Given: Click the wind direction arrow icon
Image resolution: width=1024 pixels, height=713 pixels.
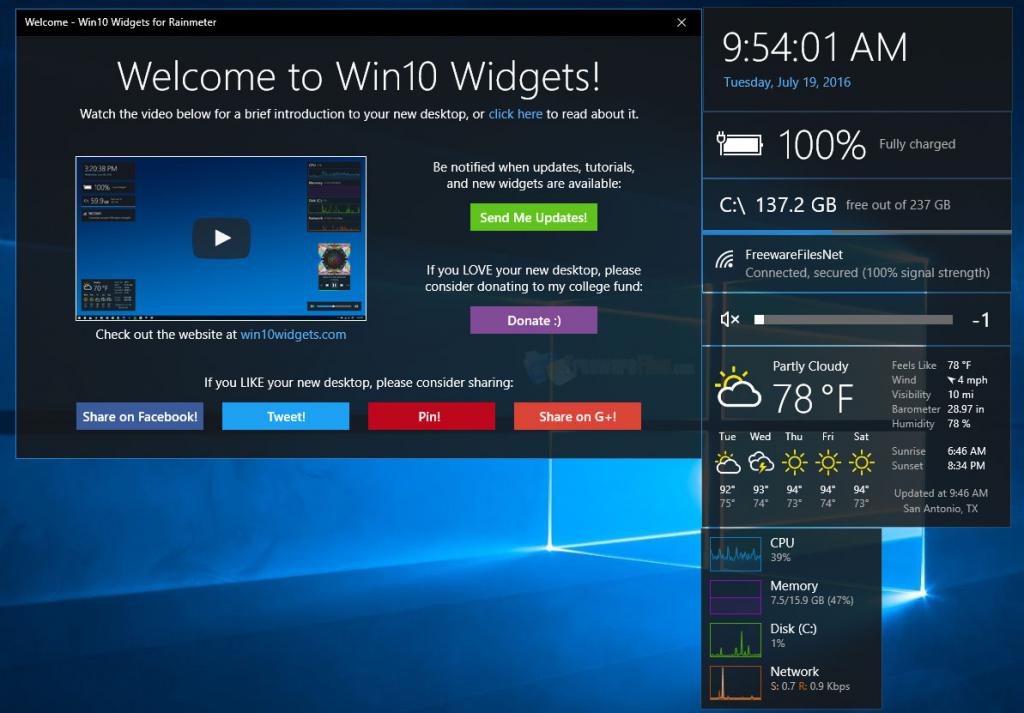Looking at the screenshot, I should click(x=952, y=380).
